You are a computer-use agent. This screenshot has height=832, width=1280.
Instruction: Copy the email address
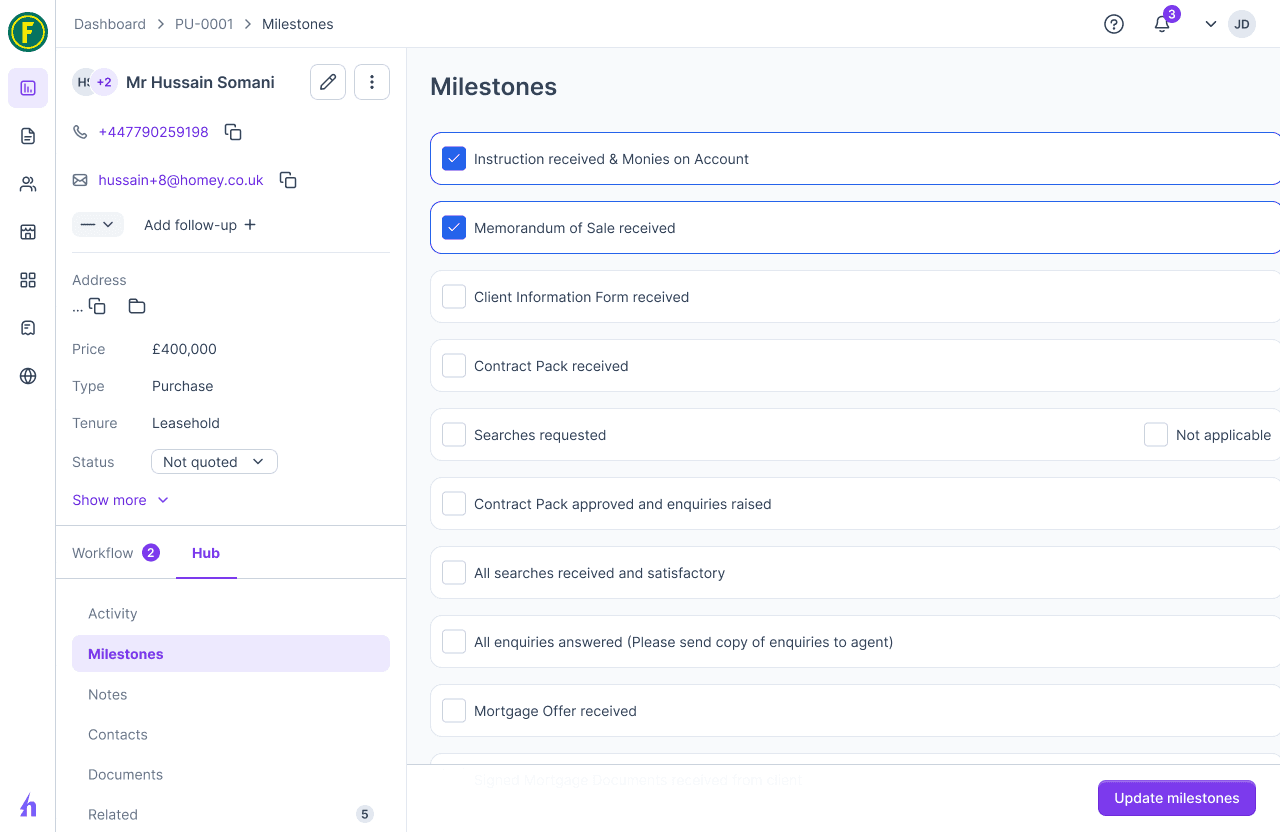point(288,180)
